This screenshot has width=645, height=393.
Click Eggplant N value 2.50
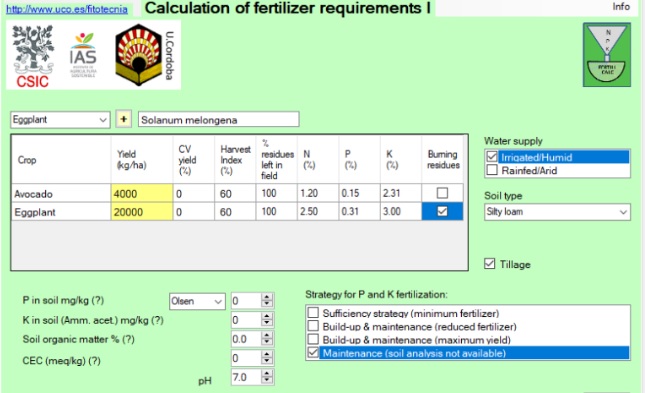tap(318, 212)
